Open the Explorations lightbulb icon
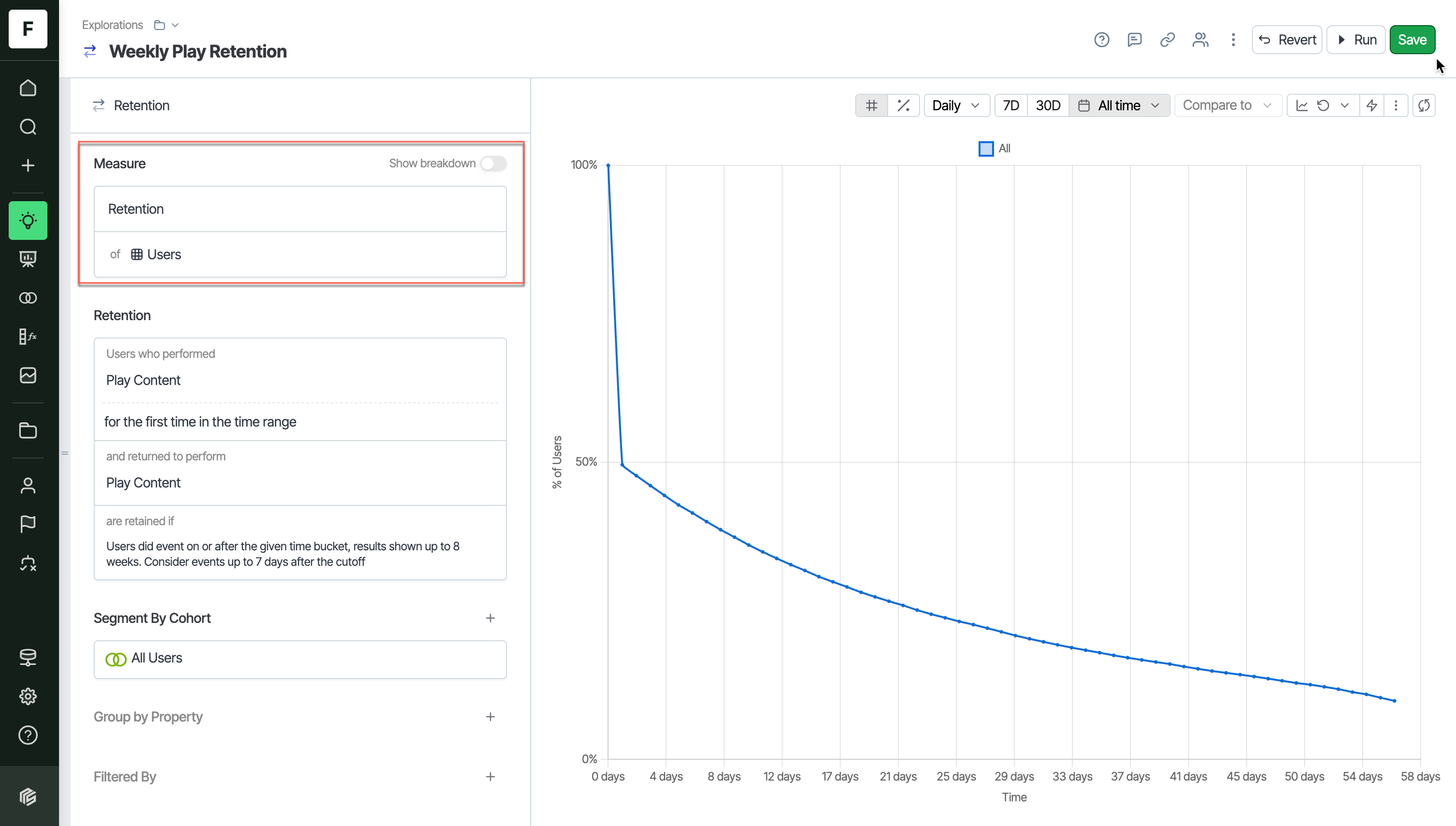Viewport: 1456px width, 826px height. point(28,220)
